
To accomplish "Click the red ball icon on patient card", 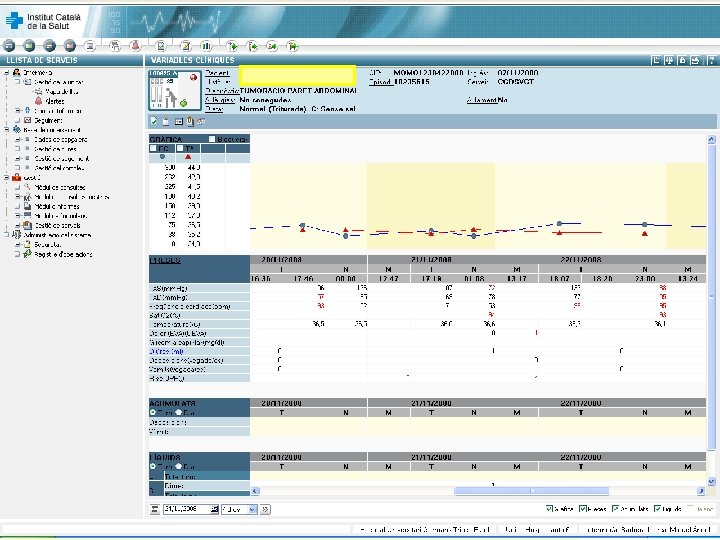I will [x=193, y=77].
